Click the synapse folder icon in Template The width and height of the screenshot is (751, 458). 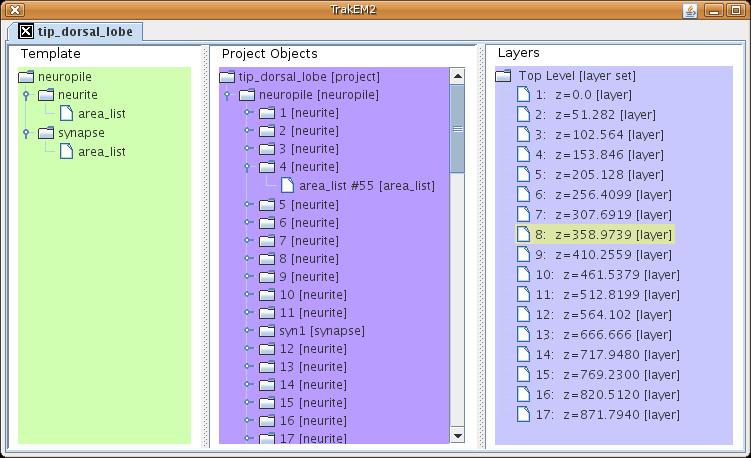(x=46, y=133)
